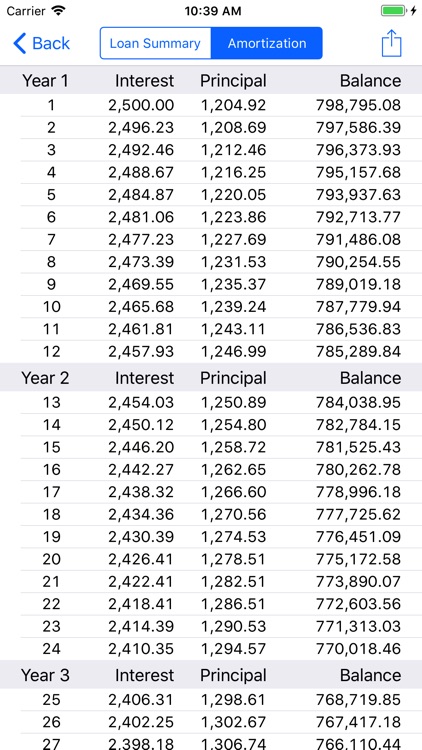Select payment row 18 balance 777,725.62

pyautogui.click(x=211, y=515)
